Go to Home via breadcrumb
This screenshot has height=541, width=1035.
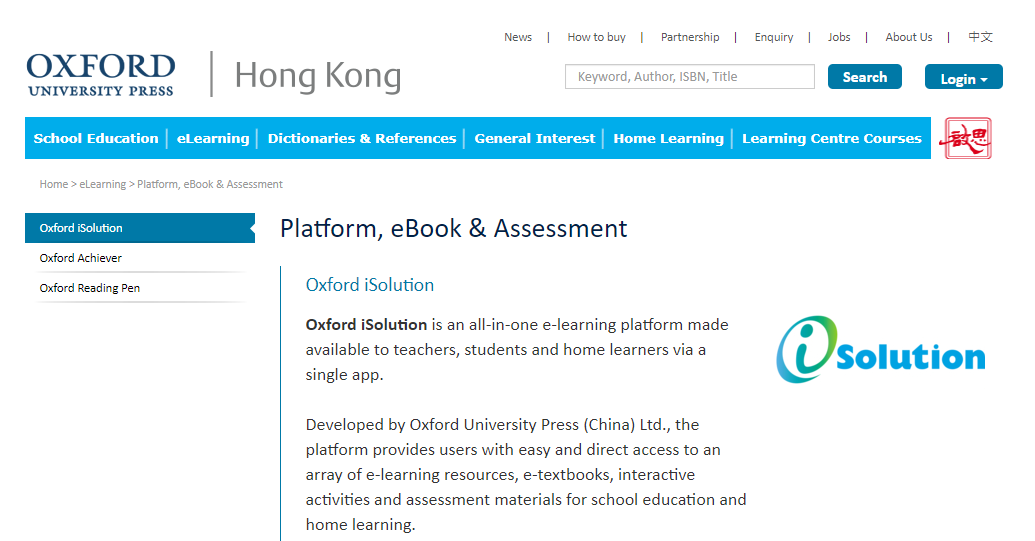click(53, 184)
